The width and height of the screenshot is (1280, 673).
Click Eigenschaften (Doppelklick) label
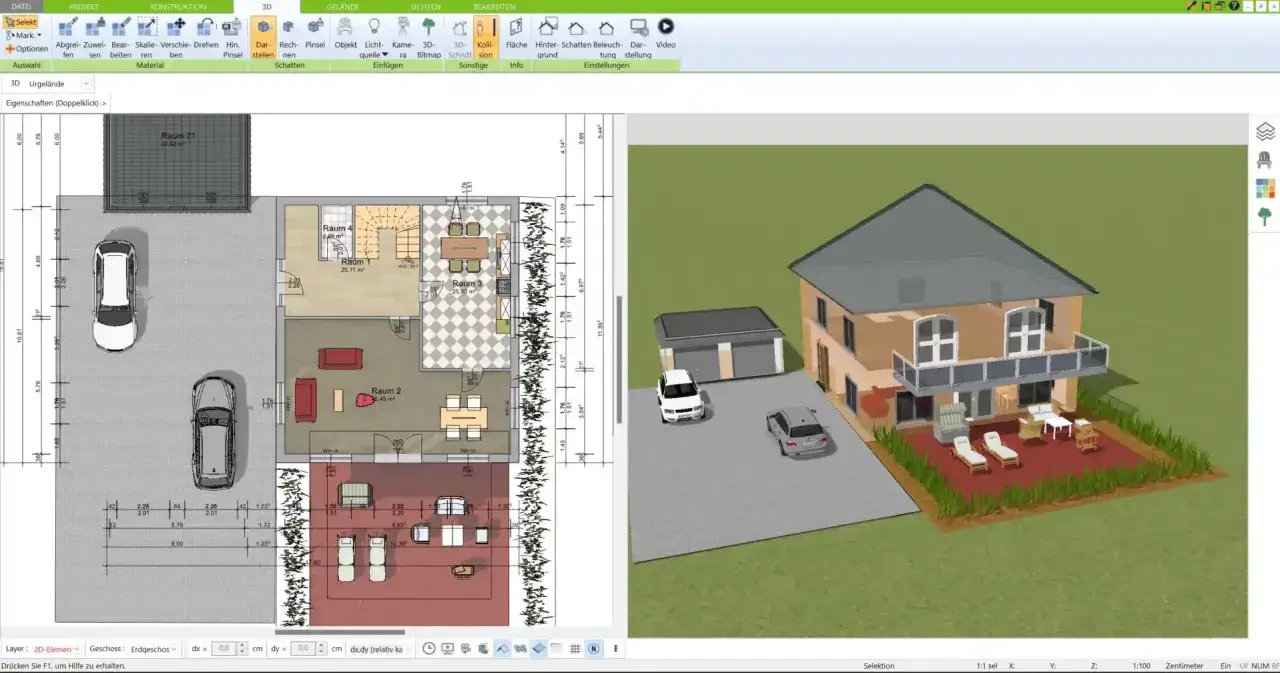[56, 102]
